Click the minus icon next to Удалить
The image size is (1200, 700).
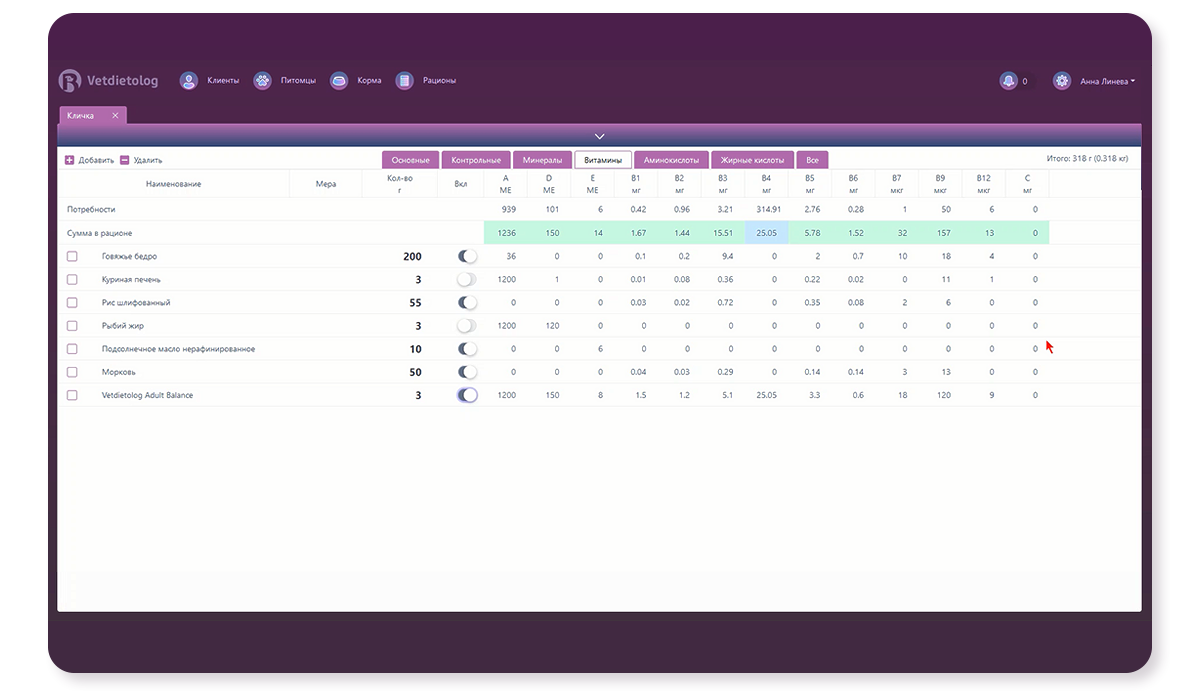(124, 160)
